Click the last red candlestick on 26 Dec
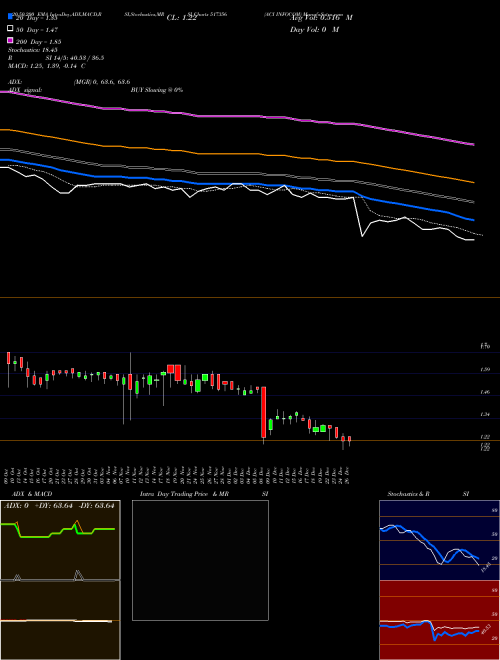This screenshot has height=660, width=500. [x=349, y=440]
